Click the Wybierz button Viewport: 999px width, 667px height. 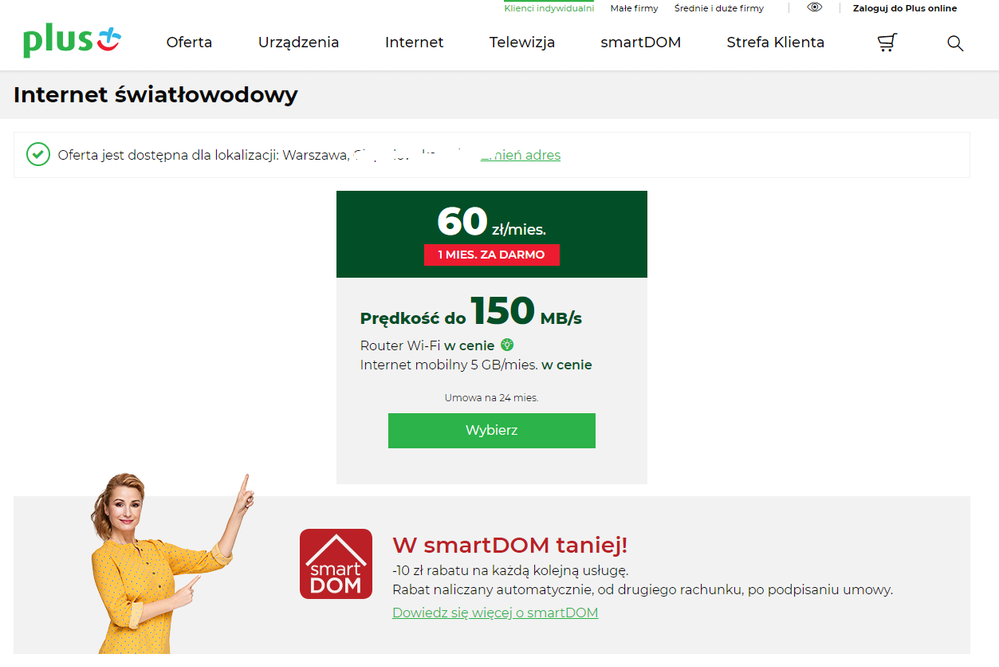[x=492, y=431]
